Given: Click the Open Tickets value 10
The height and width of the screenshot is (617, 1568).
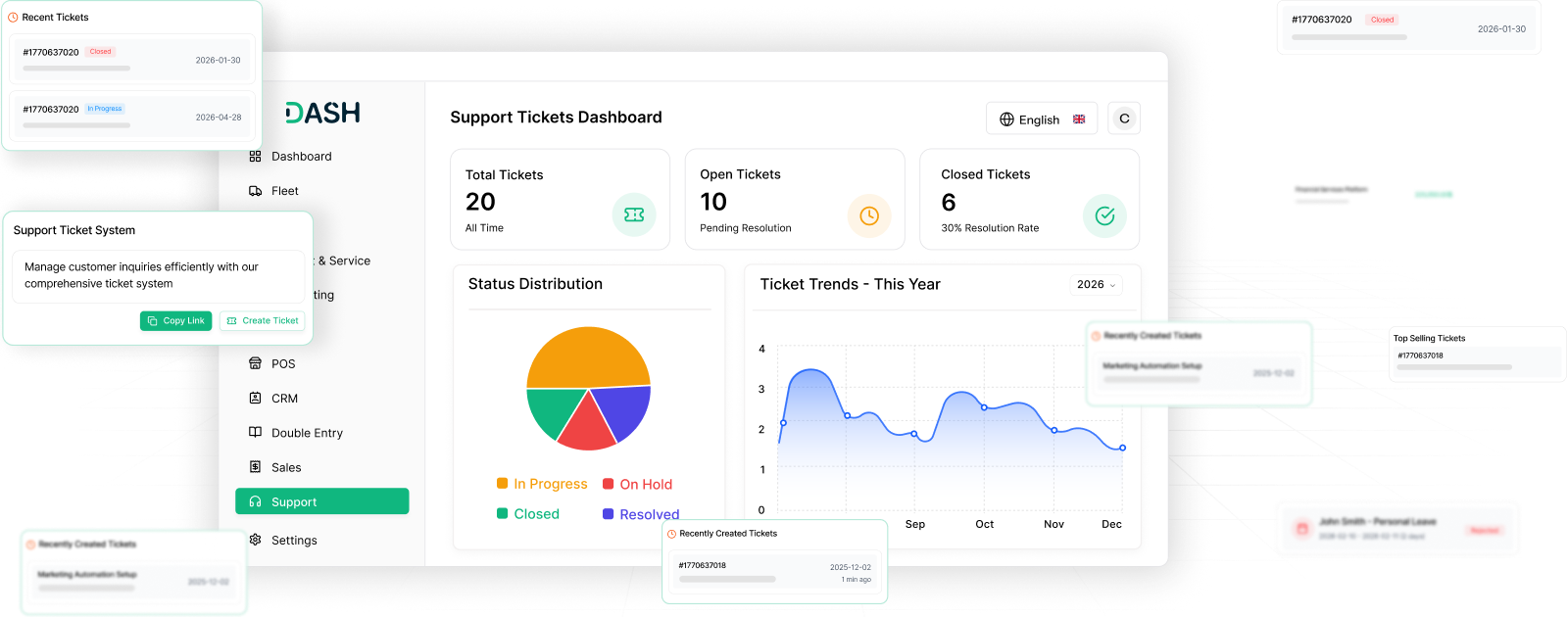Looking at the screenshot, I should click(713, 202).
